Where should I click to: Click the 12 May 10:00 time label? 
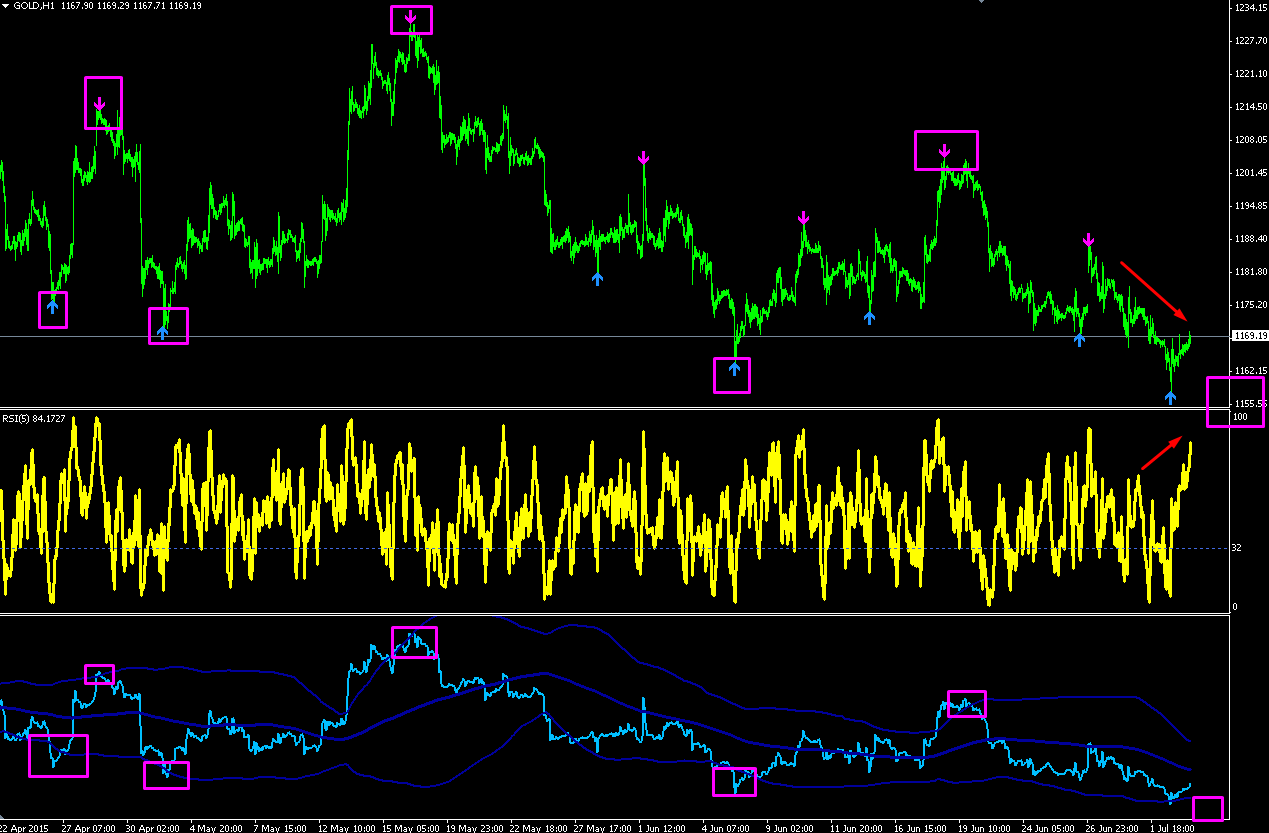click(x=346, y=827)
